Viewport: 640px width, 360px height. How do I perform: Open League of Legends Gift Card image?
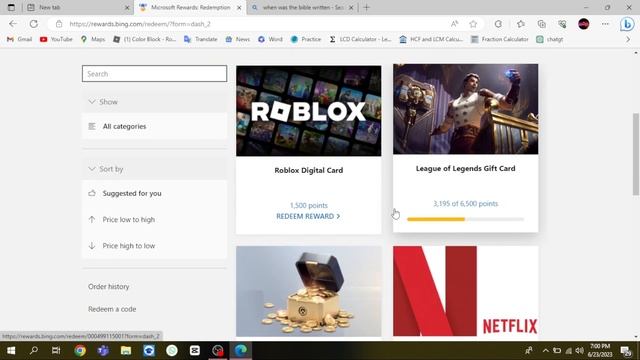pyautogui.click(x=465, y=109)
